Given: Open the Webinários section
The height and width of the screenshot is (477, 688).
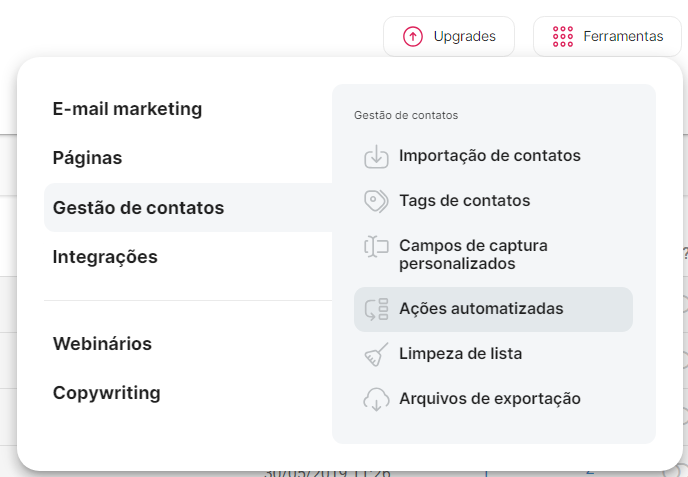Looking at the screenshot, I should click(x=102, y=344).
